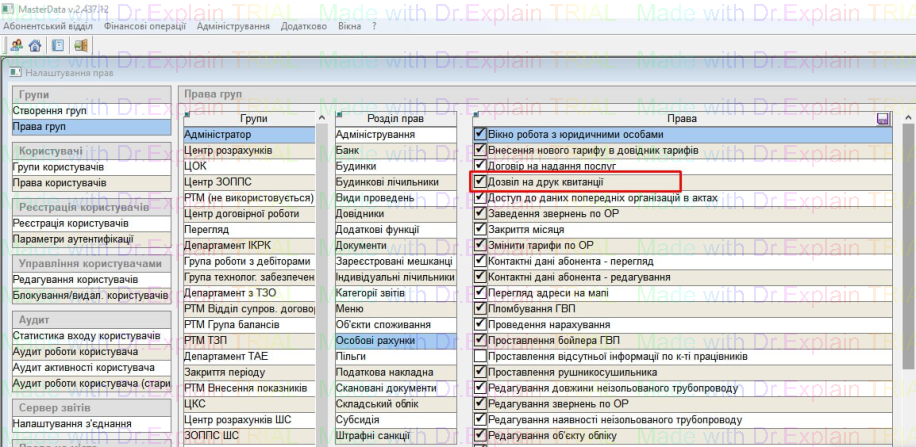Click the MasterData title bar app icon
The width and height of the screenshot is (916, 447).
tap(9, 9)
